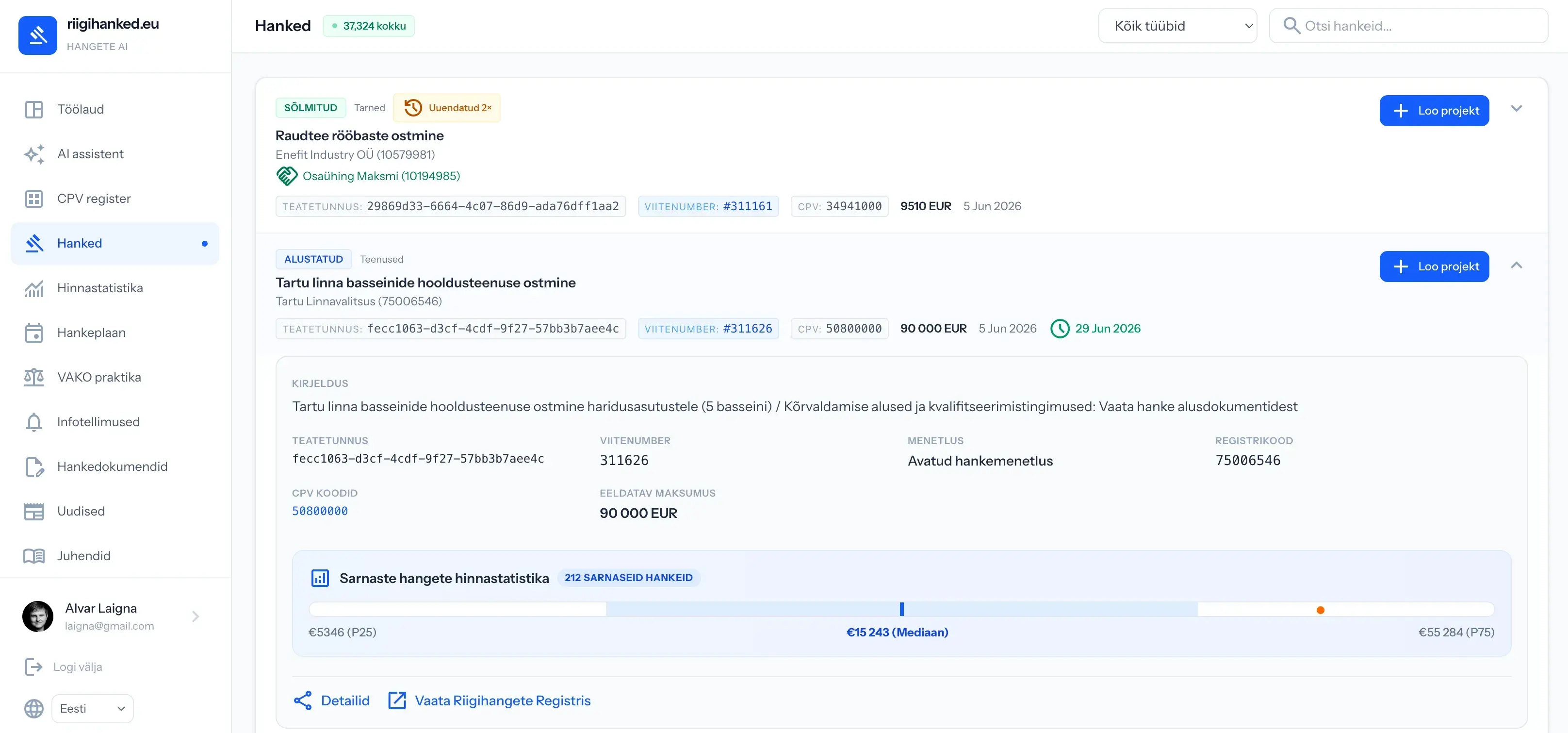Go to Hankeplaan menu item
1568x733 pixels.
[x=115, y=333]
